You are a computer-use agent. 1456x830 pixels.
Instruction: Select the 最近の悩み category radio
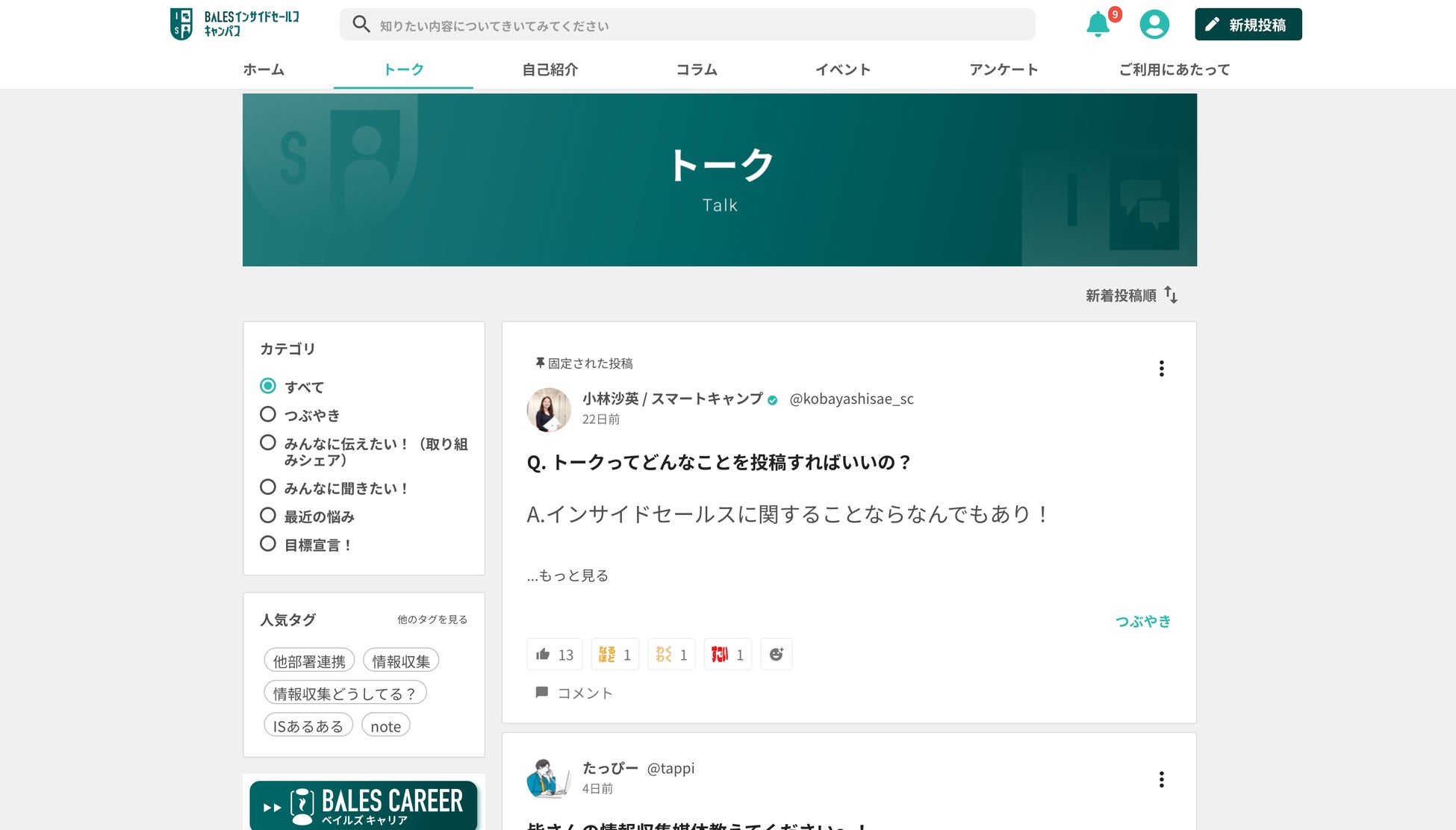coord(268,516)
